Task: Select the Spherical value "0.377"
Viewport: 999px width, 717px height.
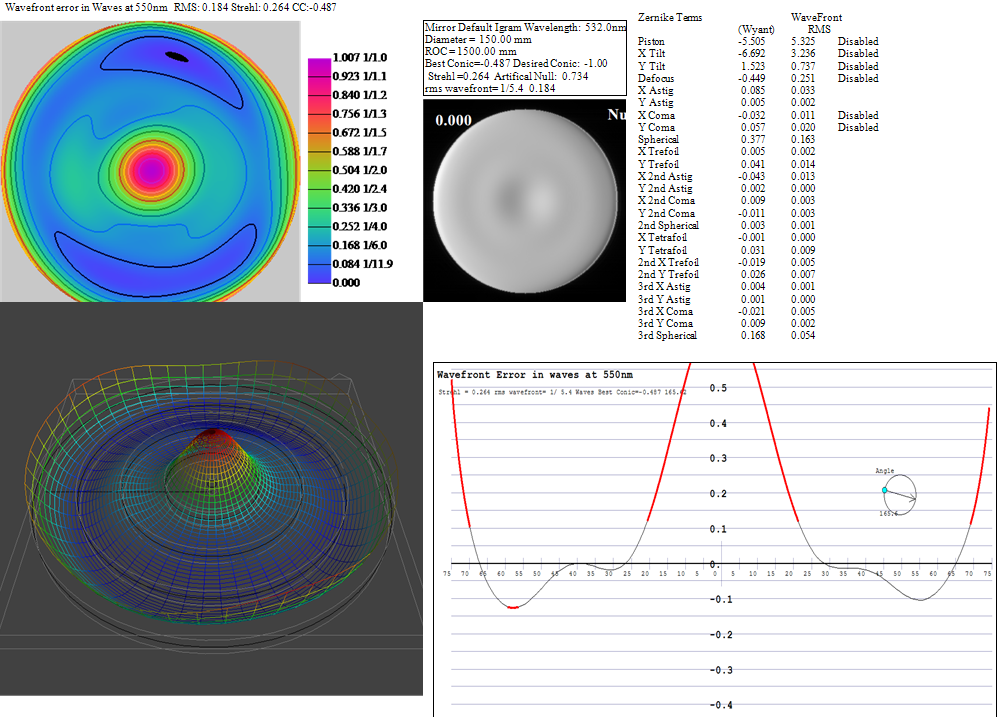Action: [x=753, y=140]
